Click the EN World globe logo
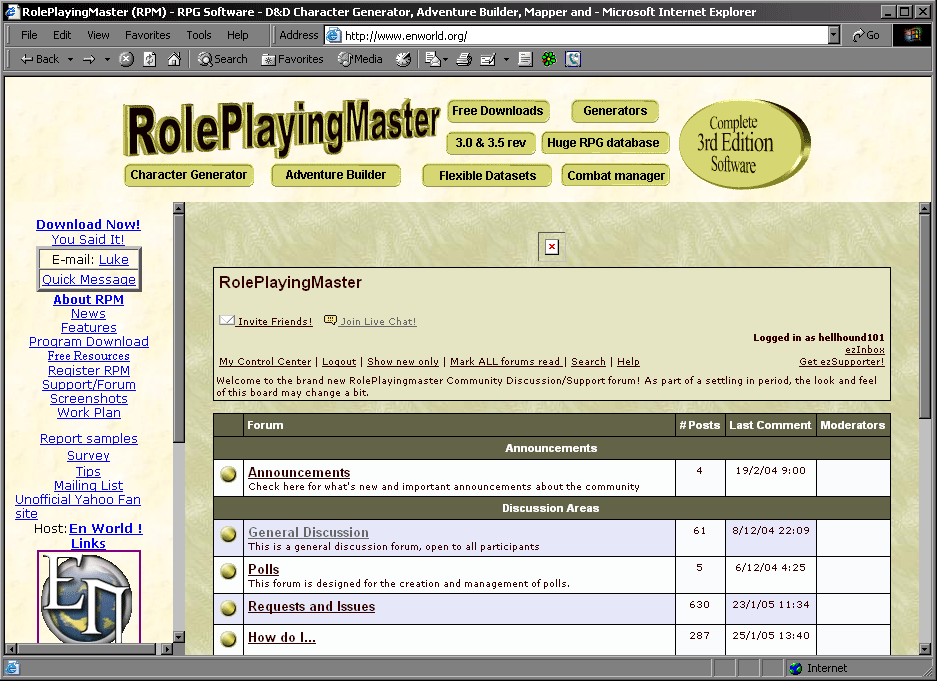This screenshot has width=937, height=681. point(89,597)
